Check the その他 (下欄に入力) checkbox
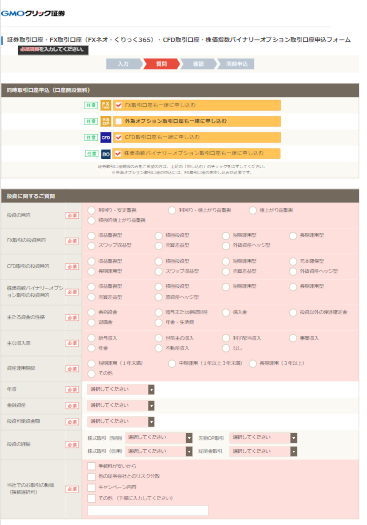 tap(91, 498)
